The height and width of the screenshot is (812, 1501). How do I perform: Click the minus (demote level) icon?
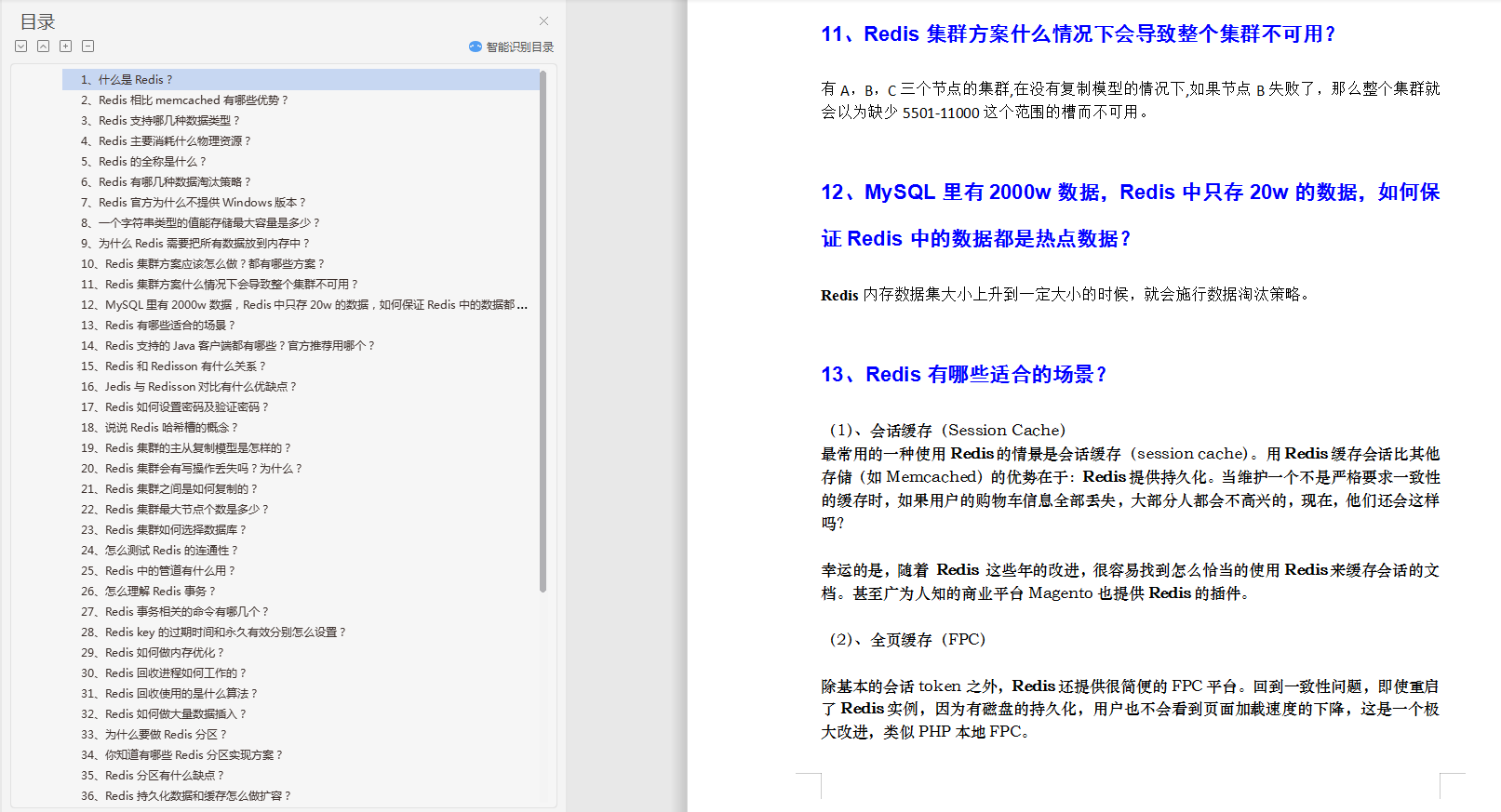[x=88, y=47]
